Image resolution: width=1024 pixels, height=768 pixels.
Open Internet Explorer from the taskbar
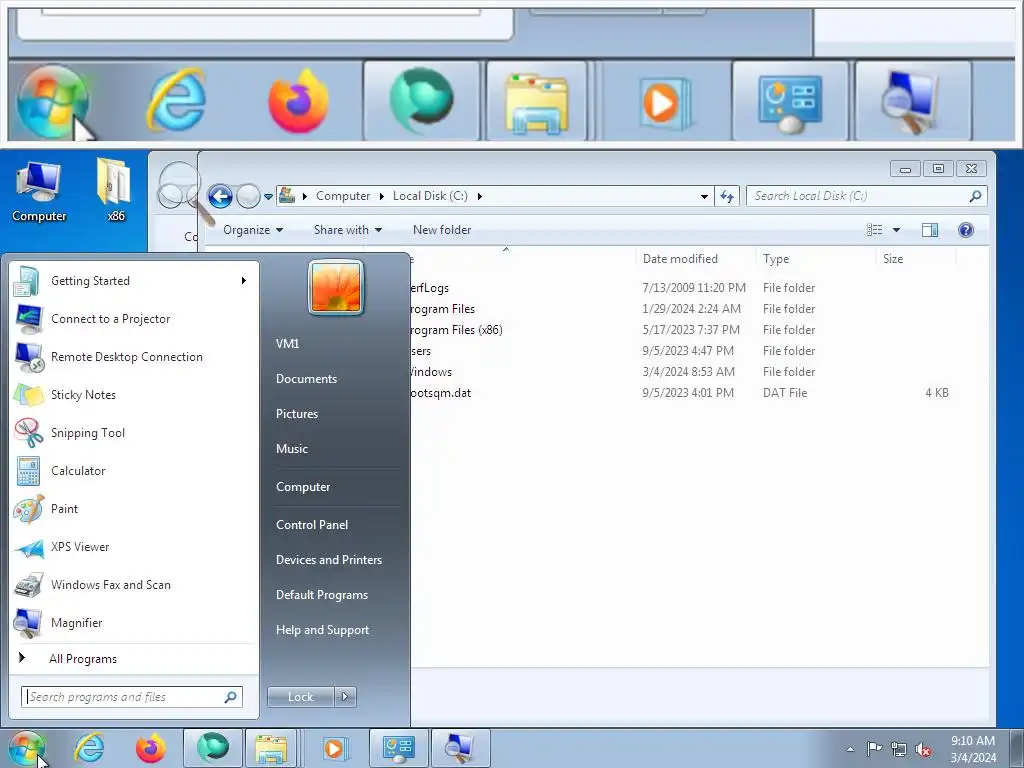pos(89,748)
